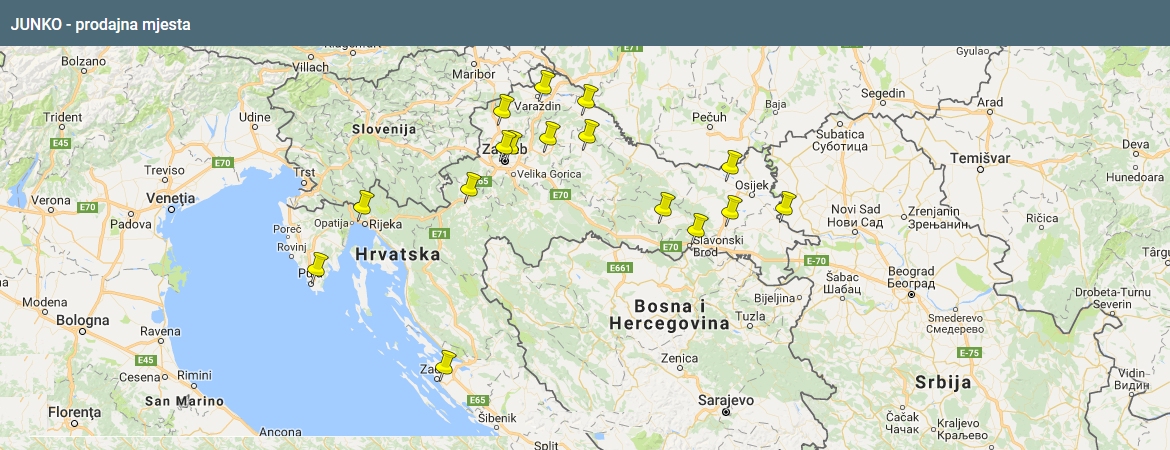Click the Rijeka city label
This screenshot has height=450, width=1170.
(x=386, y=224)
